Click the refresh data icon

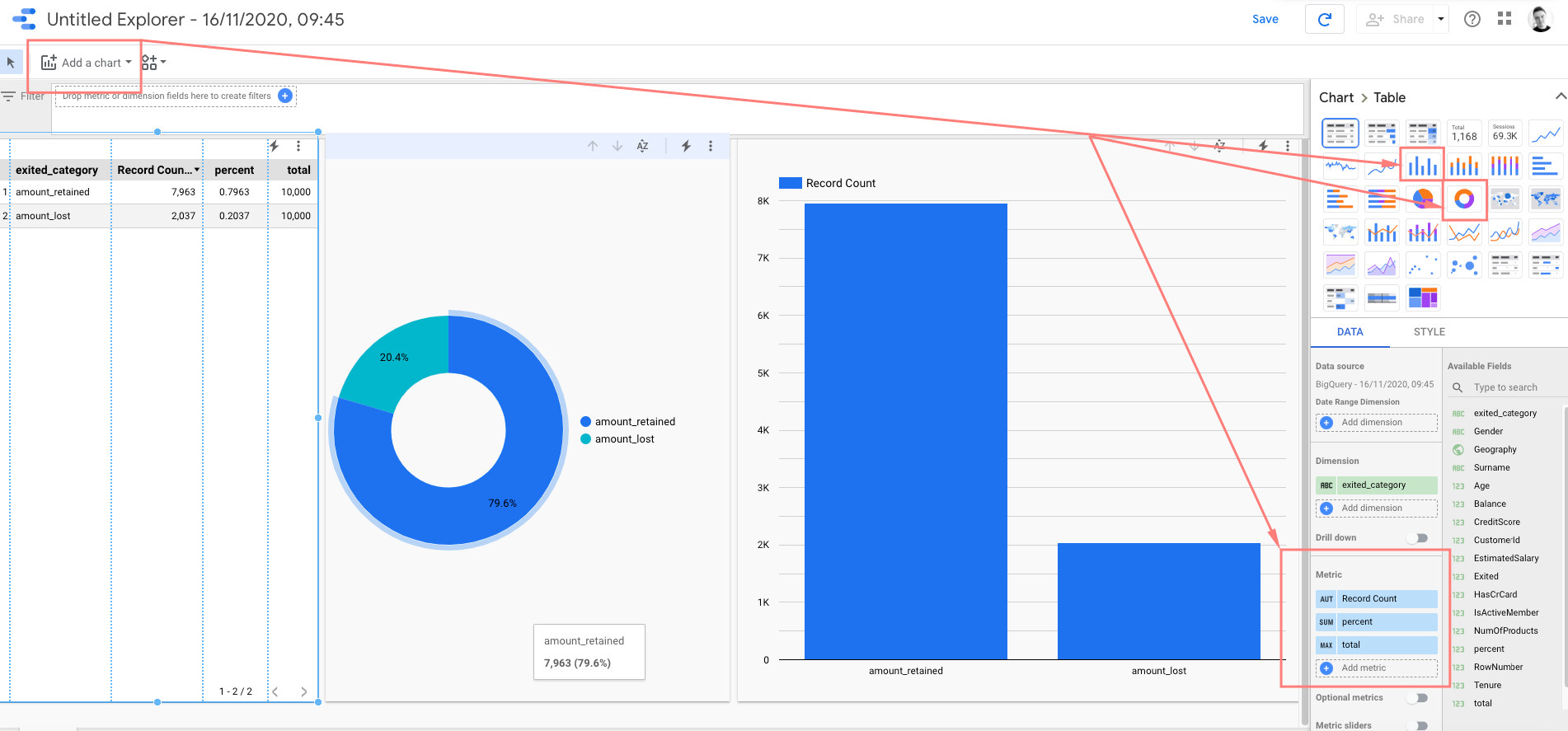1325,19
